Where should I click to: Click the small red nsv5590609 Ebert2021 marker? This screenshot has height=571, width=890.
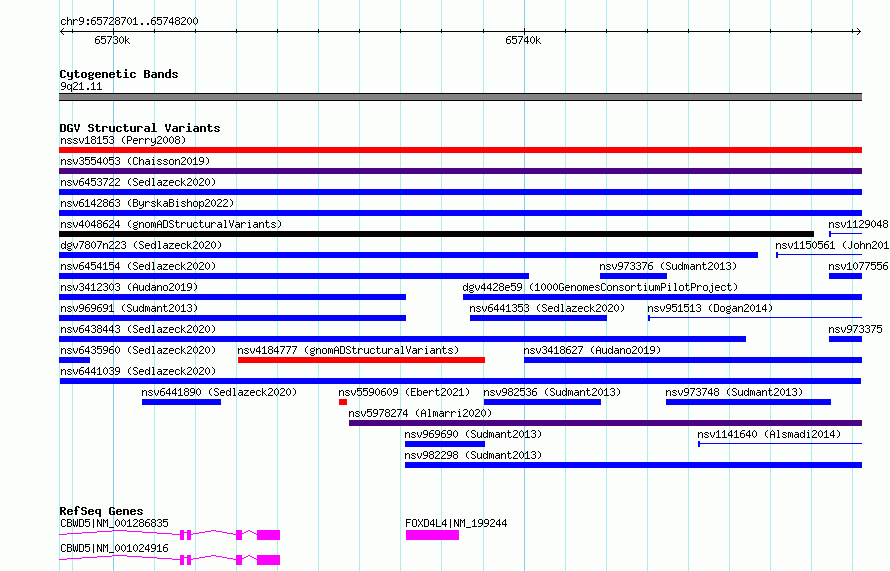343,402
